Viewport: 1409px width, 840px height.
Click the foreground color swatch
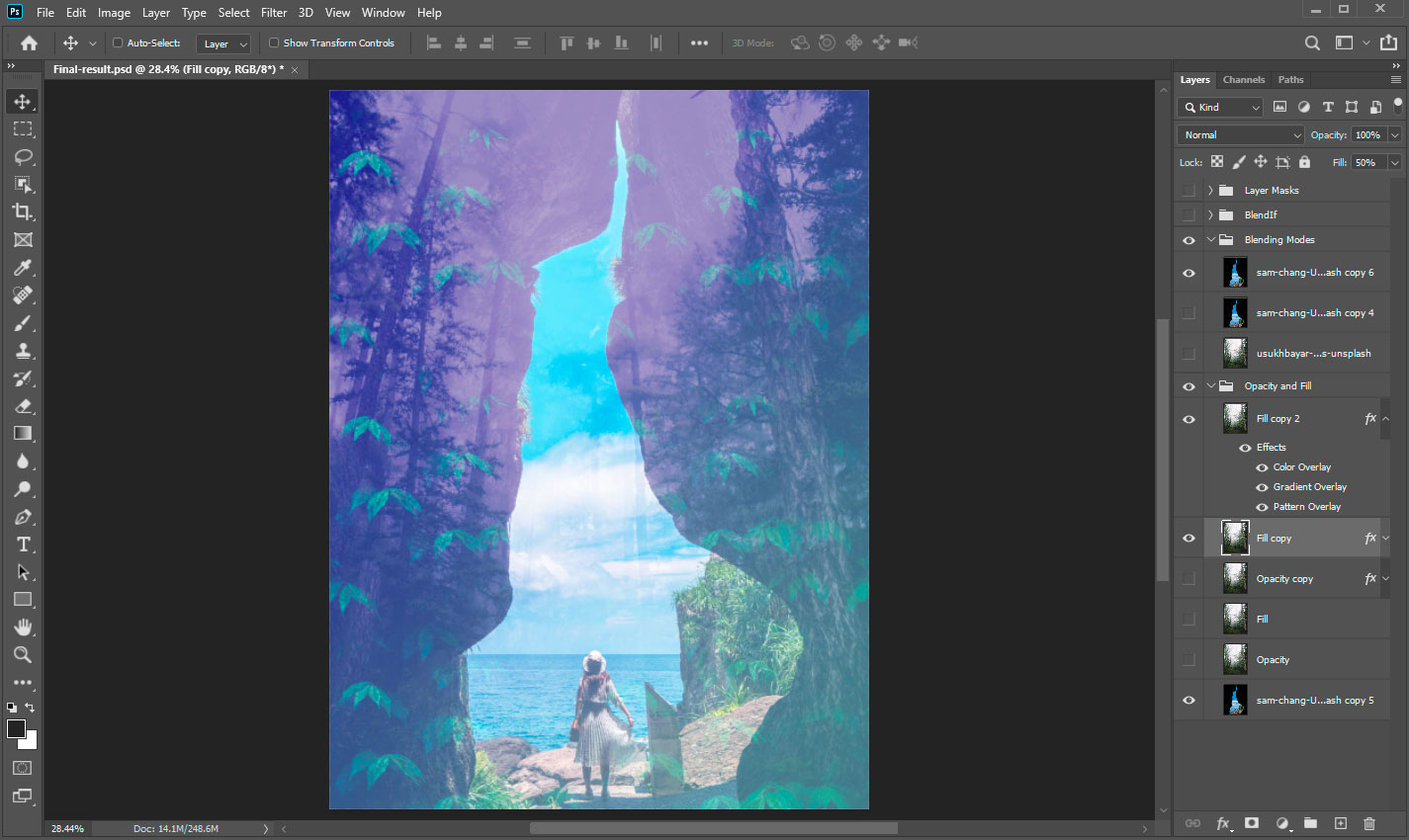[x=16, y=729]
